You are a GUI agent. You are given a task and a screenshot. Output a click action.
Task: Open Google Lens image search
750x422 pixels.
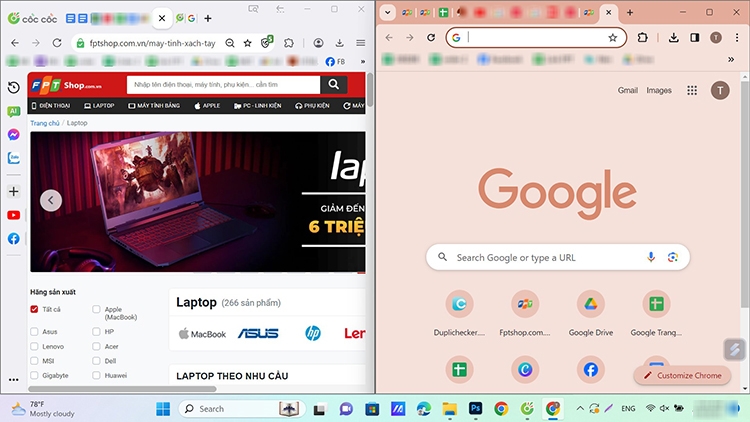coord(673,257)
